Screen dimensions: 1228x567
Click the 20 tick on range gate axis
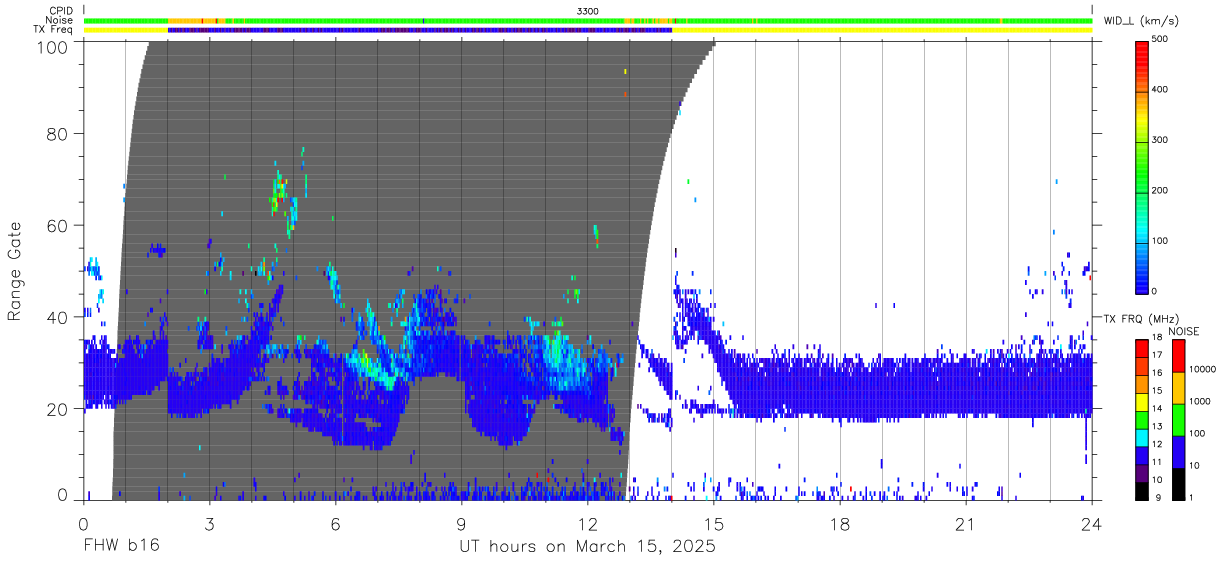tap(58, 409)
